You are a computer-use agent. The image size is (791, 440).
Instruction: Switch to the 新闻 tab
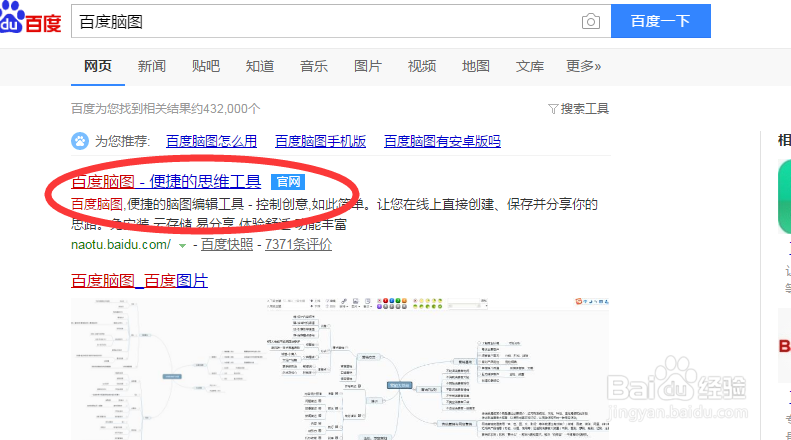pyautogui.click(x=152, y=66)
